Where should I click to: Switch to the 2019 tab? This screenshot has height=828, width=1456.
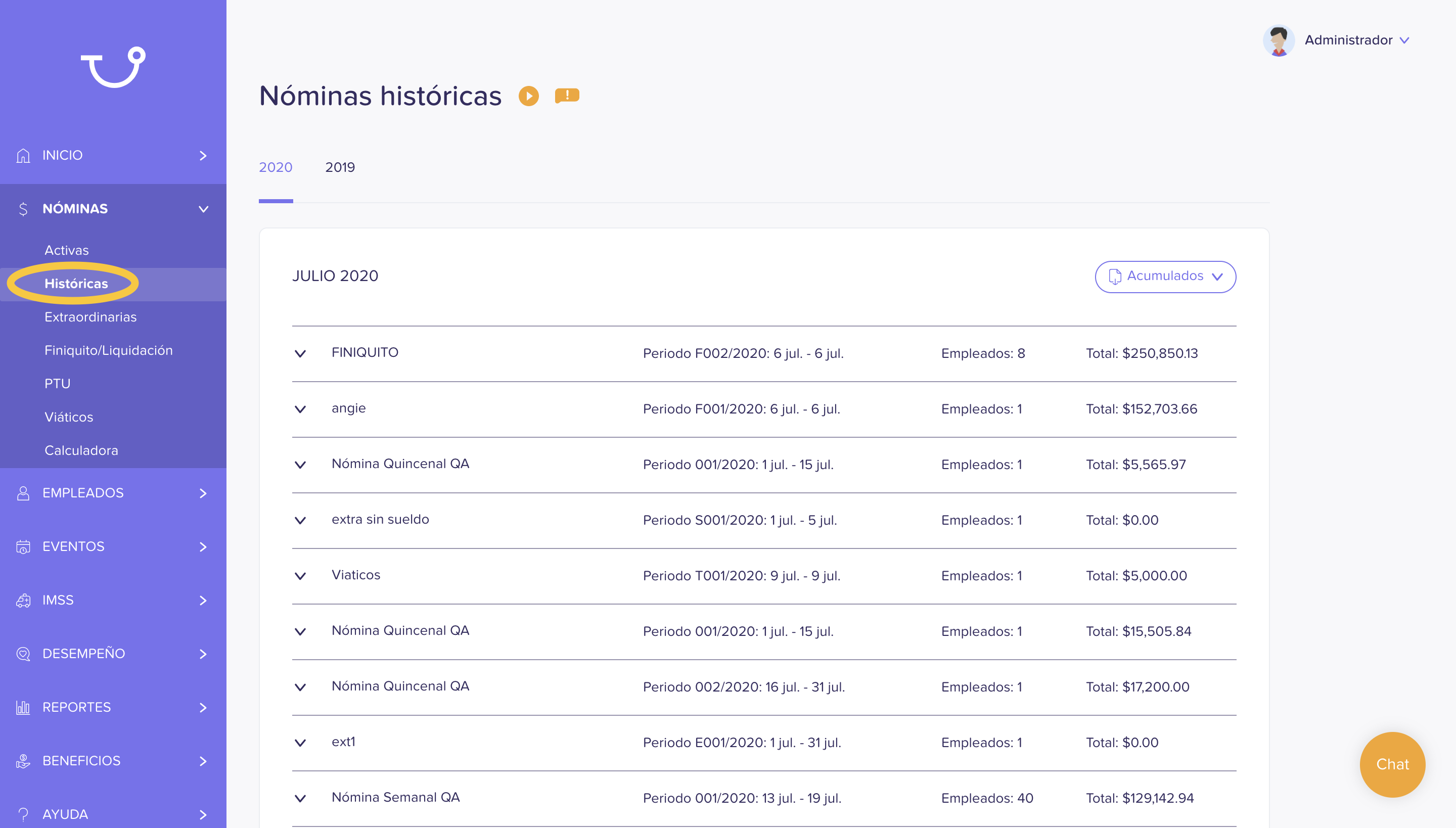click(x=340, y=167)
